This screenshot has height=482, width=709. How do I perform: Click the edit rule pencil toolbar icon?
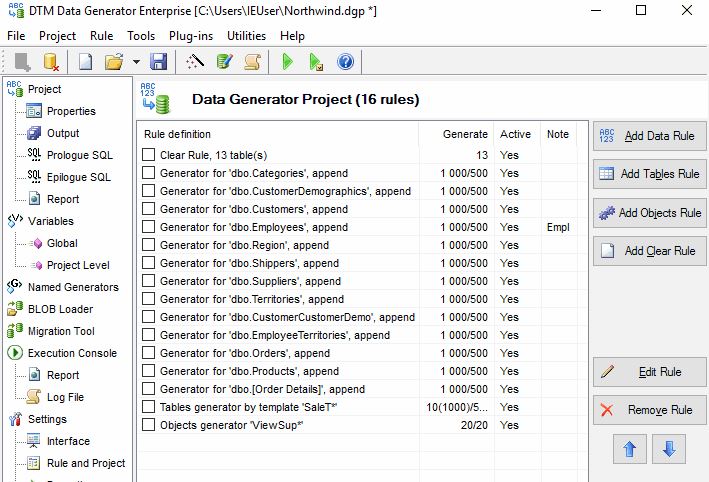click(x=224, y=61)
